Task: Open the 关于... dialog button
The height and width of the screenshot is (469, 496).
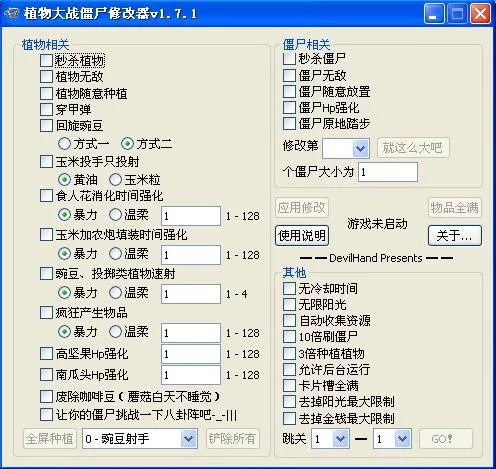Action: coord(455,236)
